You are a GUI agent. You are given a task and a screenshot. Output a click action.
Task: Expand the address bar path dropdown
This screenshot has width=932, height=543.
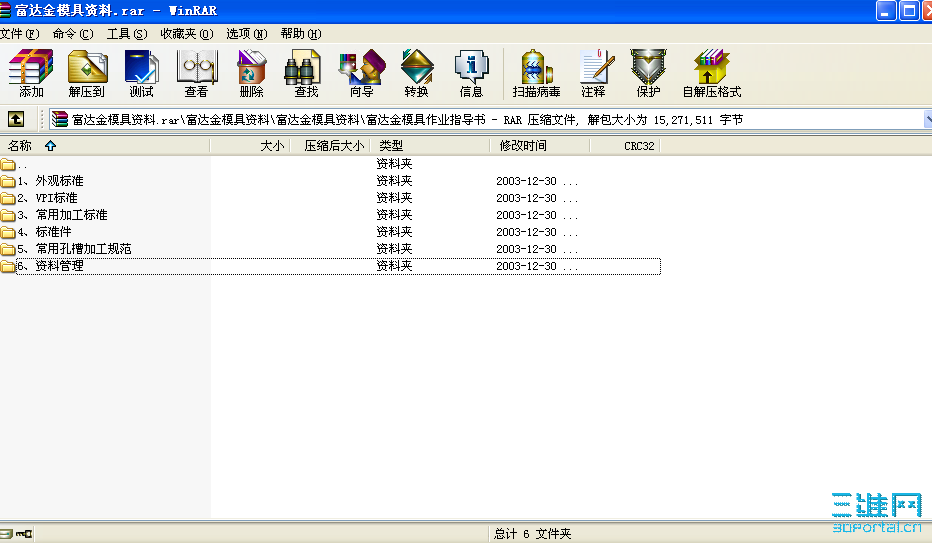tap(928, 119)
